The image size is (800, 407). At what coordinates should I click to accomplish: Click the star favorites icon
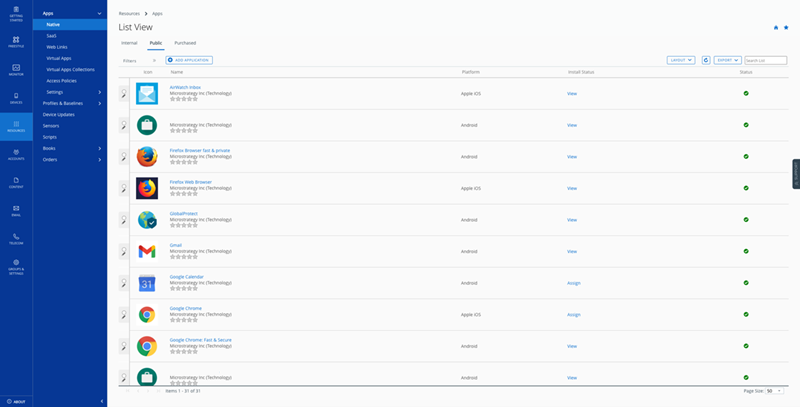coord(786,27)
